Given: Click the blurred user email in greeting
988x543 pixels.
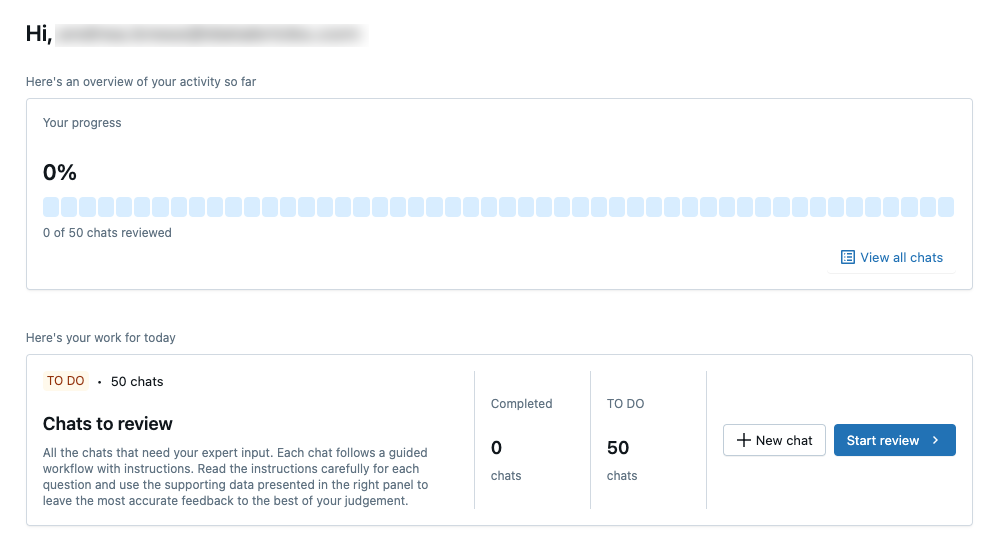Looking at the screenshot, I should point(210,35).
